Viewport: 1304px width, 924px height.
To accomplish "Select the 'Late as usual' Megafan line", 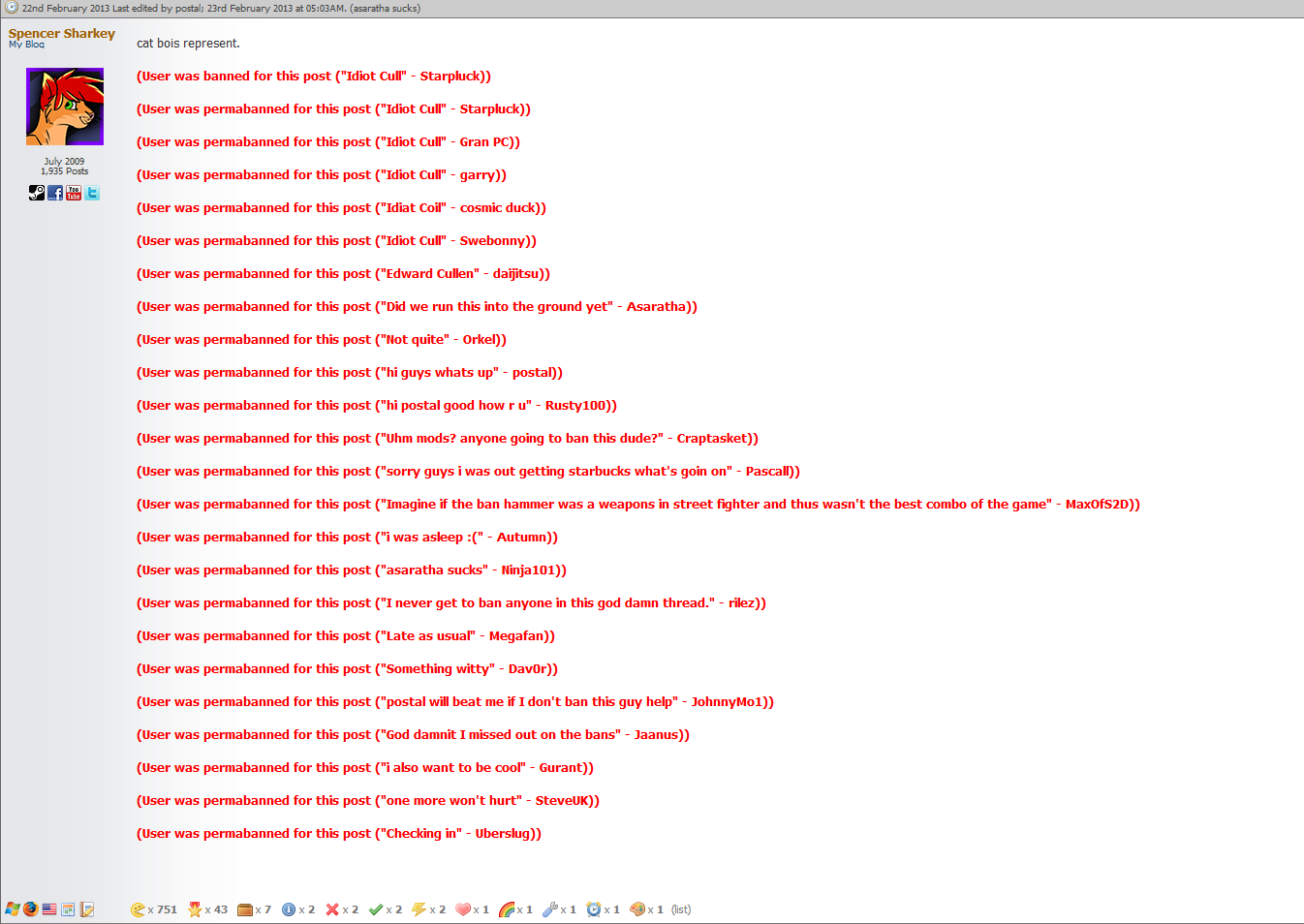I will click(x=346, y=636).
